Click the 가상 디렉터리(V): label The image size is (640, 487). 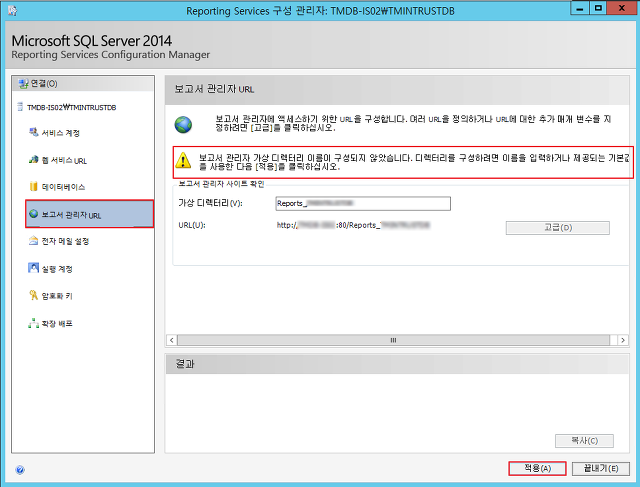[x=210, y=203]
